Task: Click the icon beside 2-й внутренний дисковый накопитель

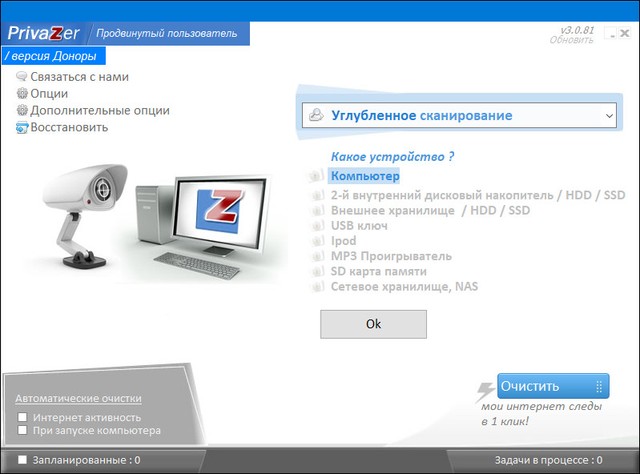Action: point(318,195)
